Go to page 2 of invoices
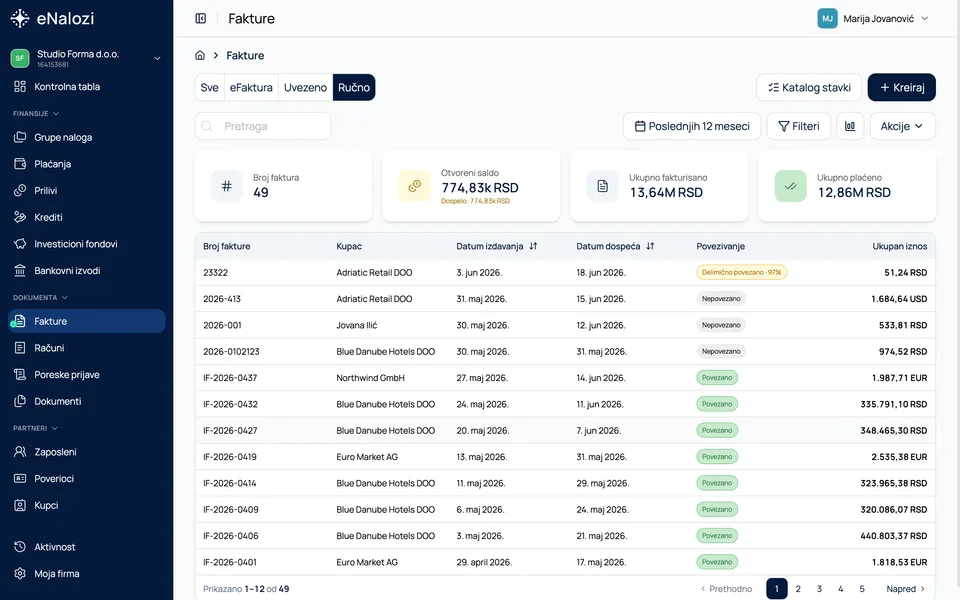The width and height of the screenshot is (960, 600). point(798,589)
